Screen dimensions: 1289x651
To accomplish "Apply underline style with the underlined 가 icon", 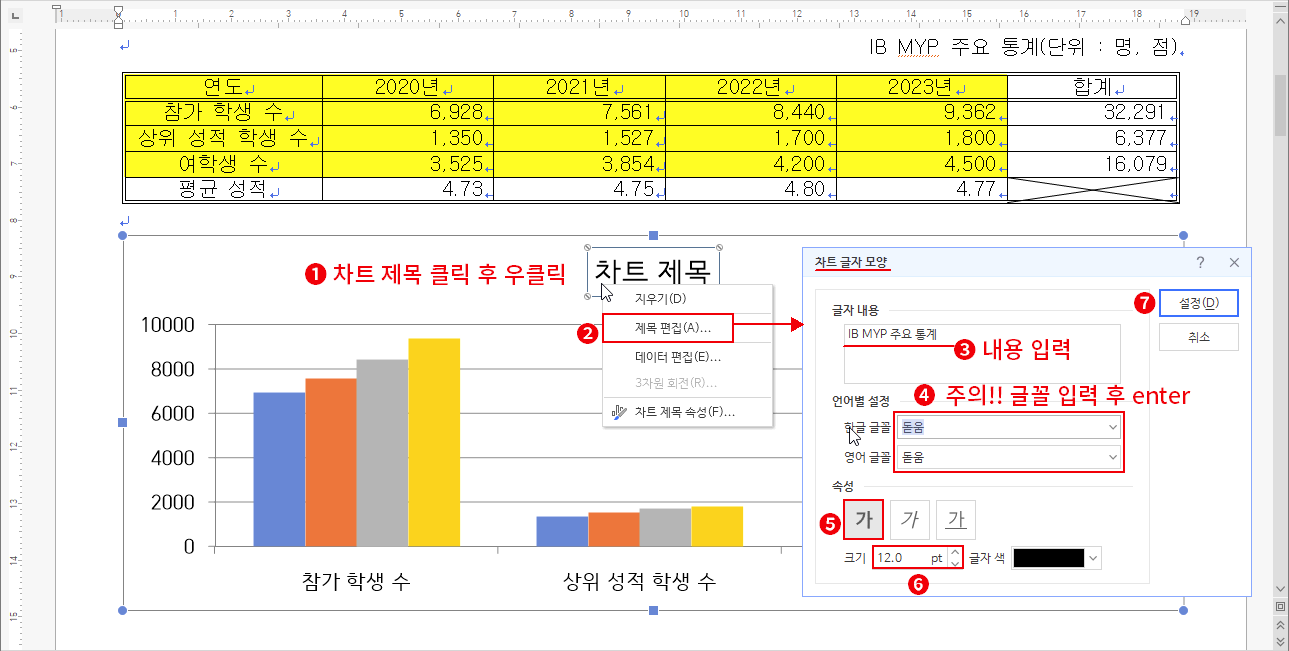I will pyautogui.click(x=954, y=519).
